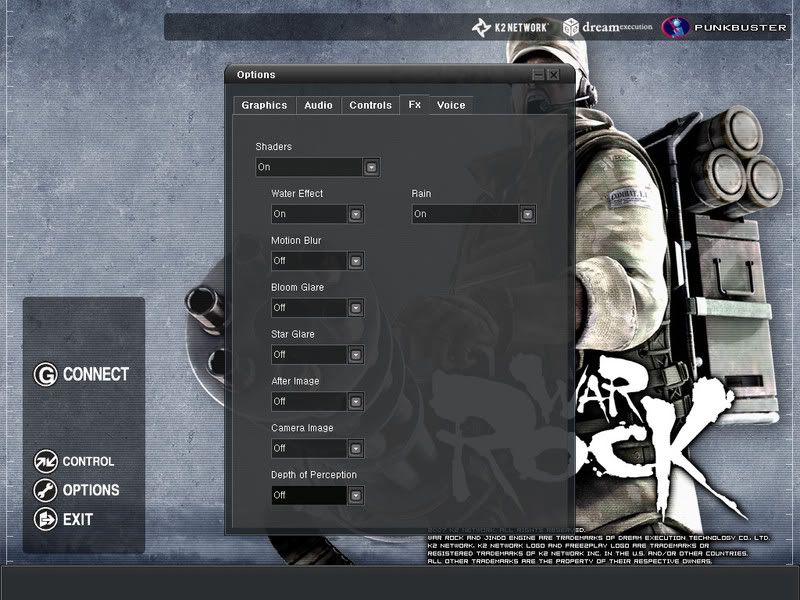The height and width of the screenshot is (600, 800).
Task: Expand the Water Effect dropdown arrow
Action: click(356, 214)
